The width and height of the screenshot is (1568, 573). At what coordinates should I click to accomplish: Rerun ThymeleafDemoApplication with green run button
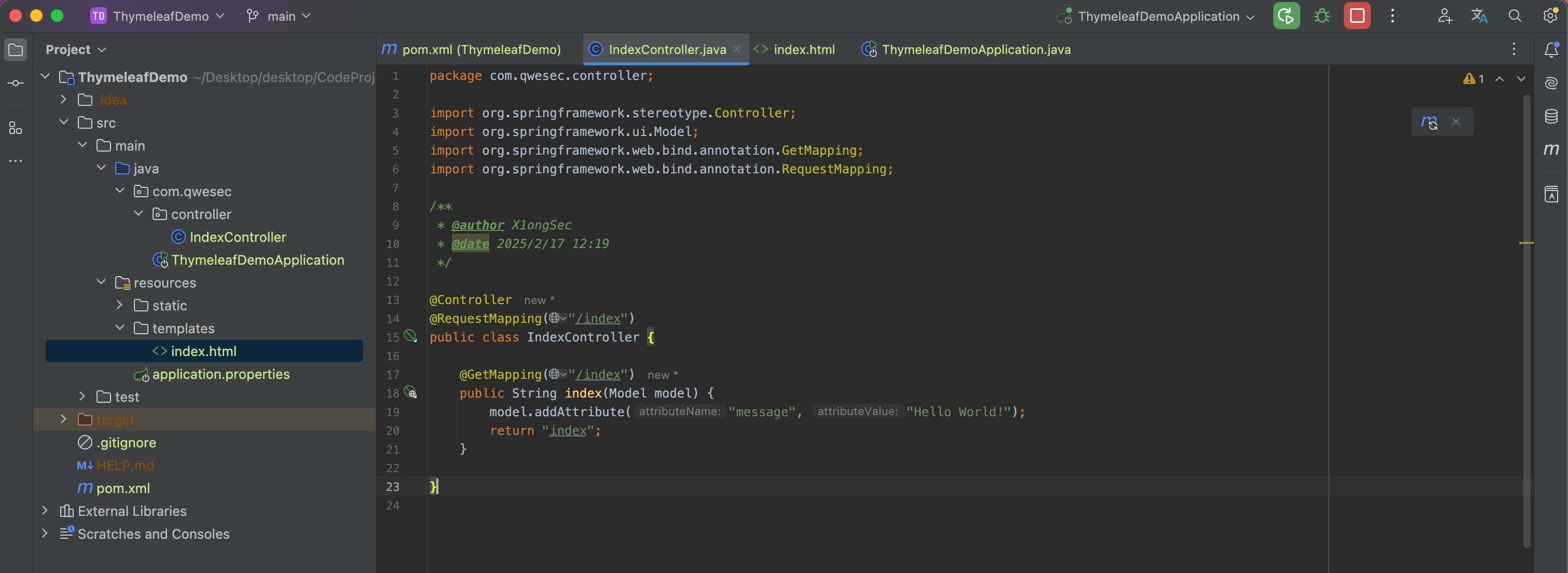(1286, 16)
